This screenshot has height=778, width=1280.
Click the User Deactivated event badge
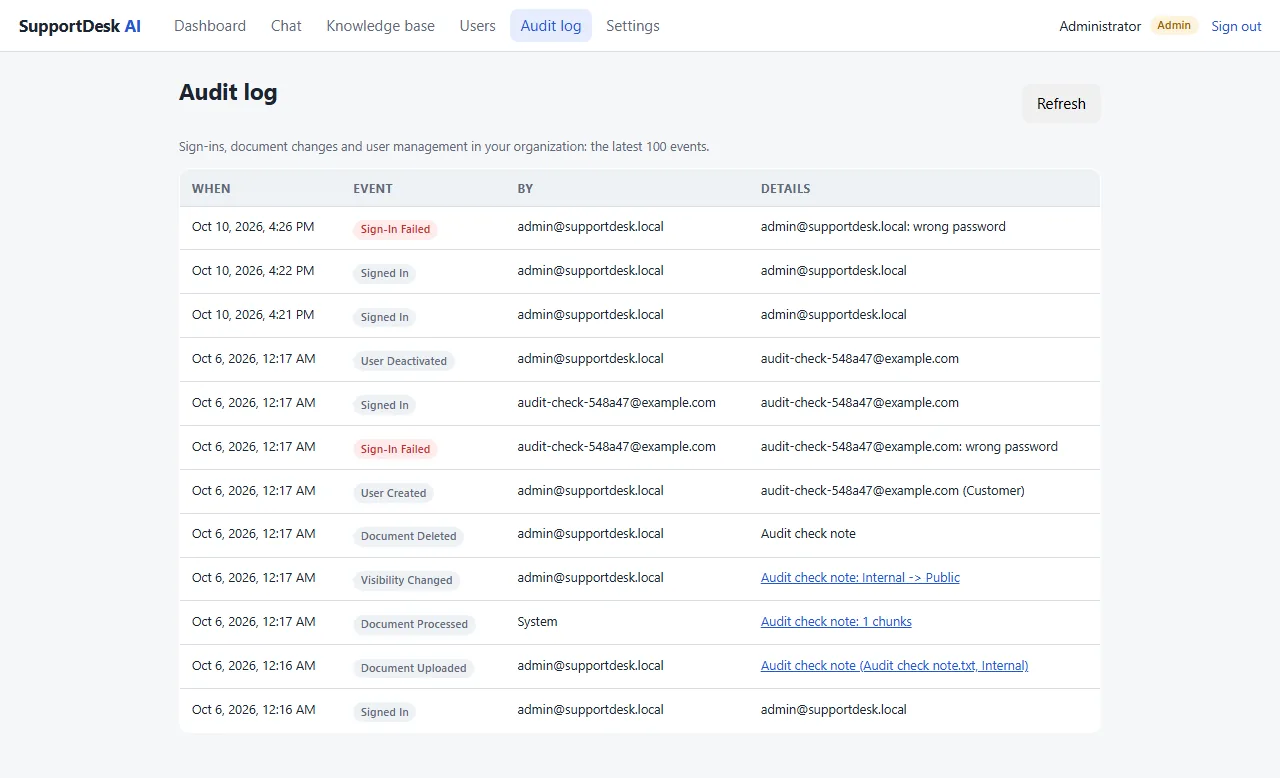pyautogui.click(x=404, y=361)
